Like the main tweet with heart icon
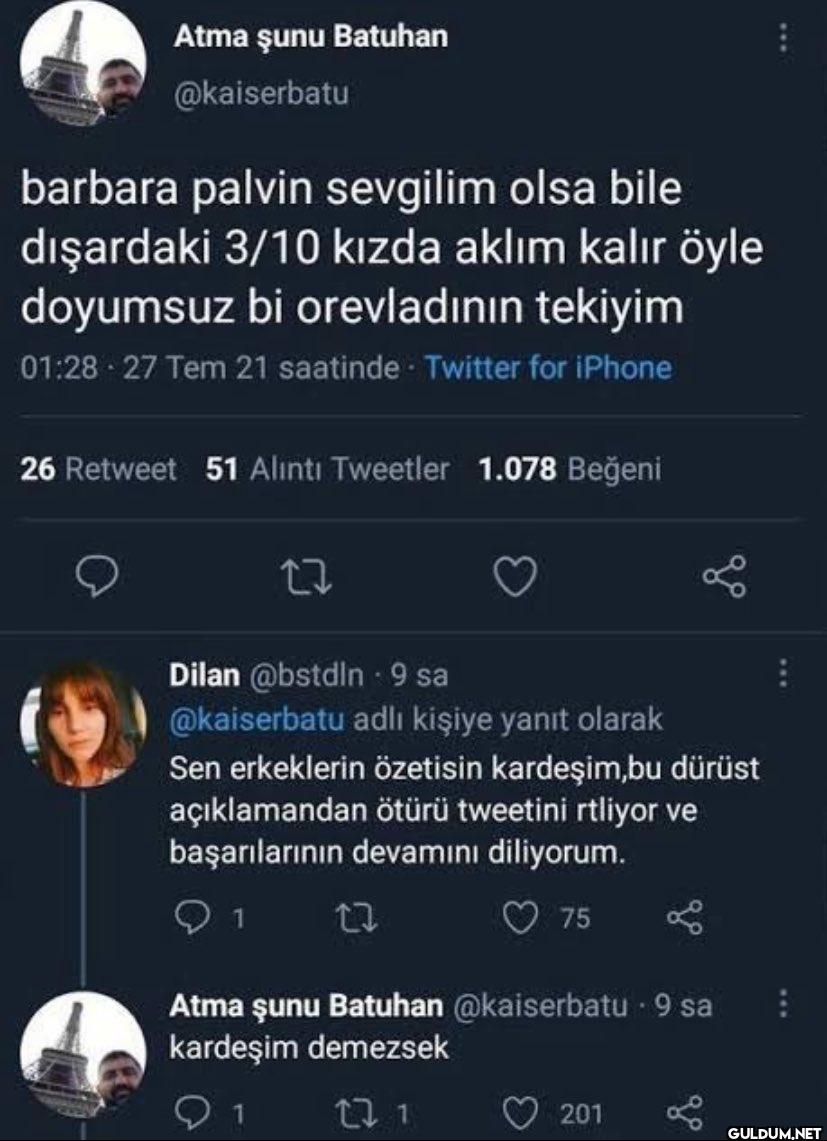The width and height of the screenshot is (827, 1141). (515, 578)
